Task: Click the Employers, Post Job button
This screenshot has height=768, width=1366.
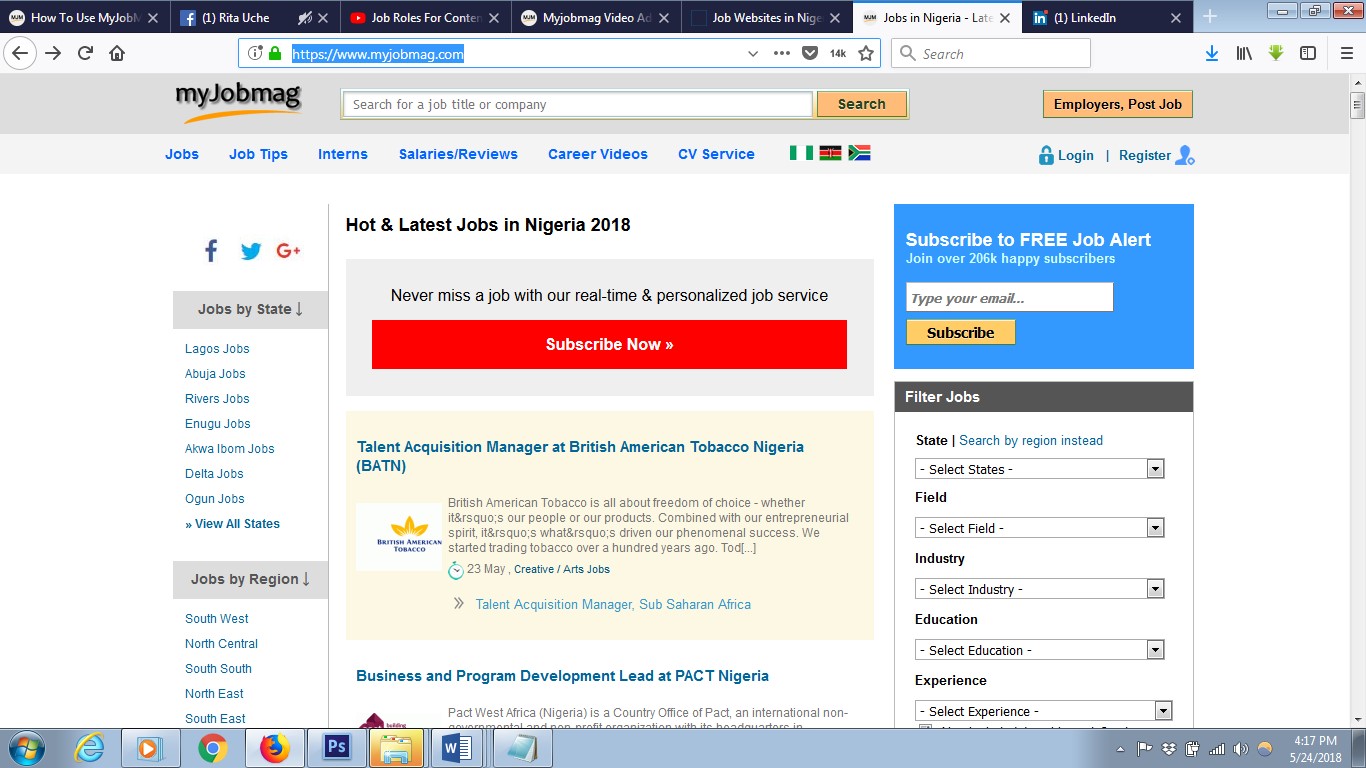Action: pos(1118,104)
